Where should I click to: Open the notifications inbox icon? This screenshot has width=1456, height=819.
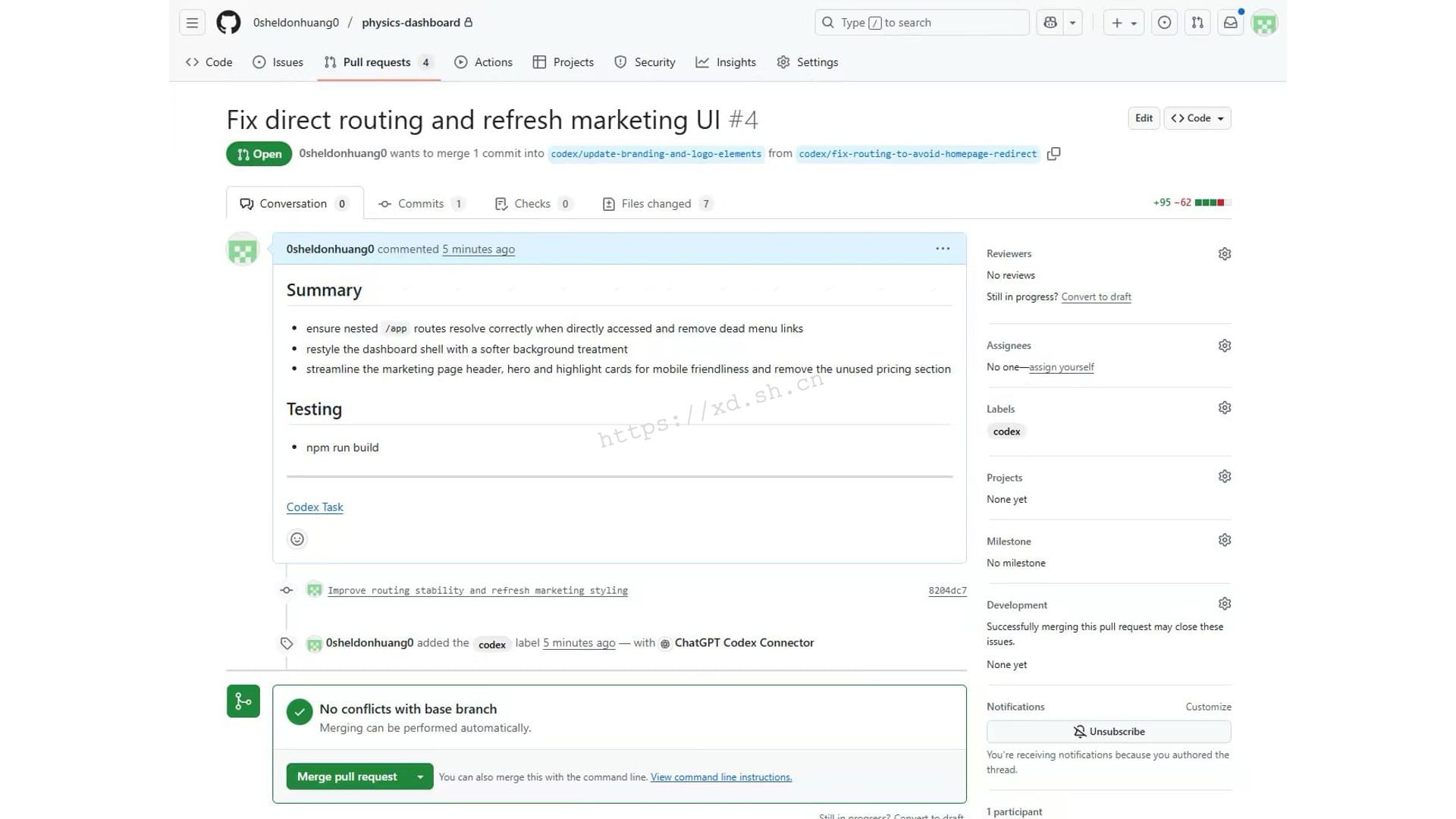tap(1231, 23)
